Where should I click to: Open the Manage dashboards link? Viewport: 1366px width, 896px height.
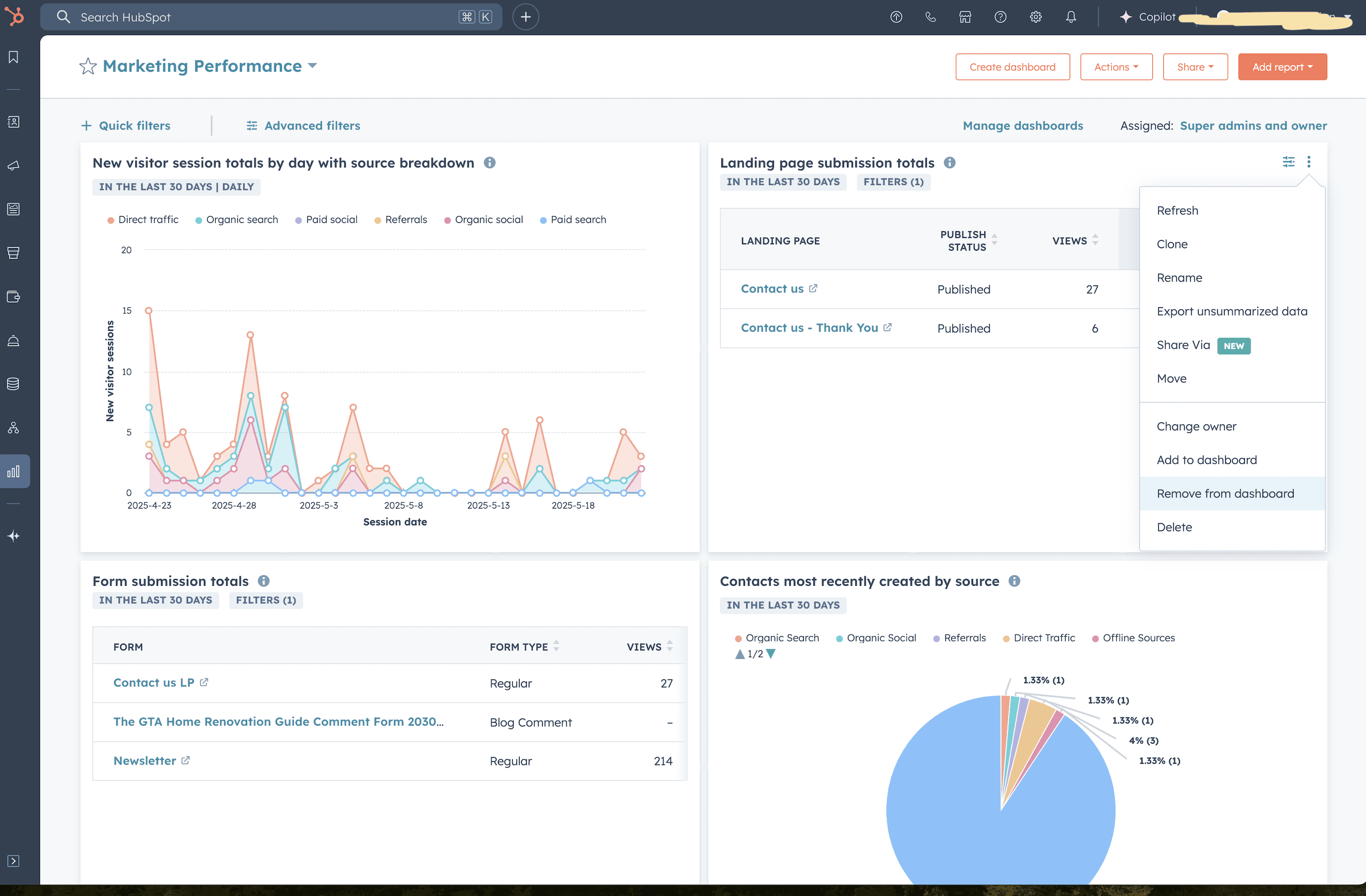click(x=1023, y=126)
